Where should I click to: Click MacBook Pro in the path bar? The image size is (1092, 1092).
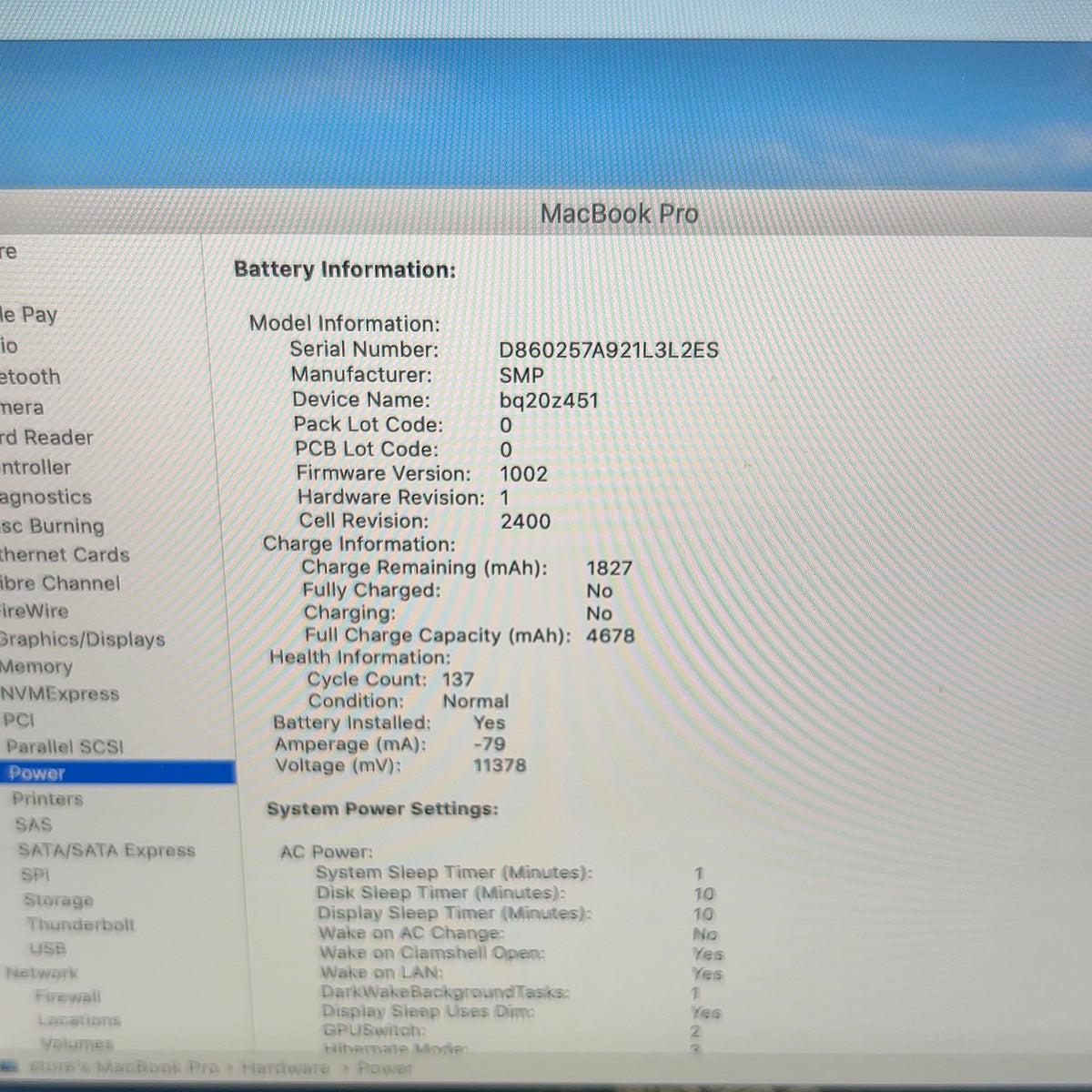[x=123, y=1067]
